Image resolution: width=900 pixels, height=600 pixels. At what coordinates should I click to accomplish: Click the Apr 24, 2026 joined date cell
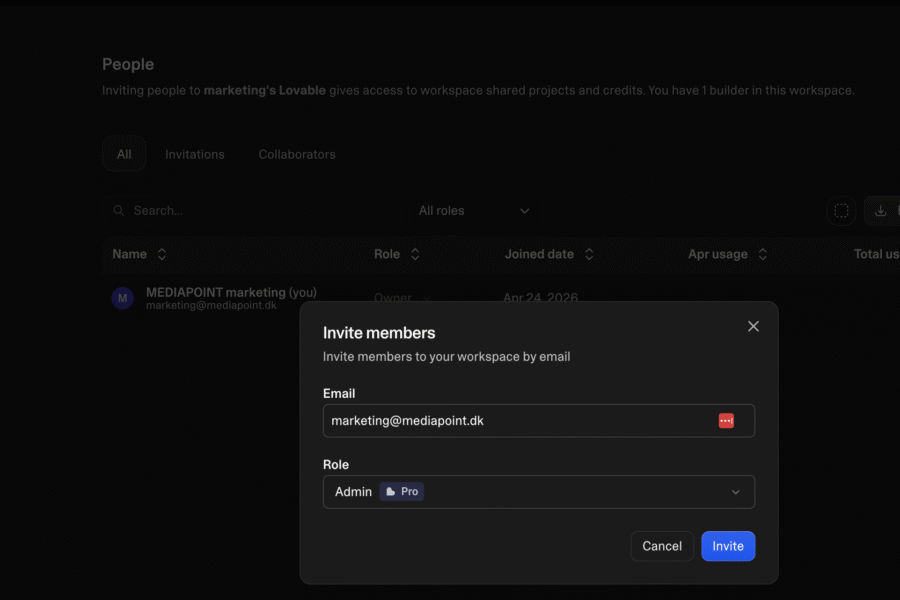[540, 297]
